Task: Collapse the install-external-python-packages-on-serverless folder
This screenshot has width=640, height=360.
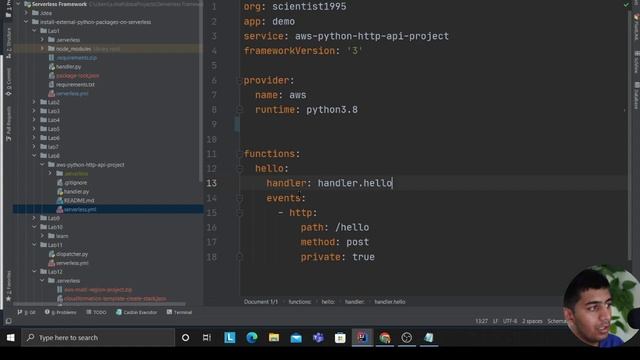Action: point(27,22)
